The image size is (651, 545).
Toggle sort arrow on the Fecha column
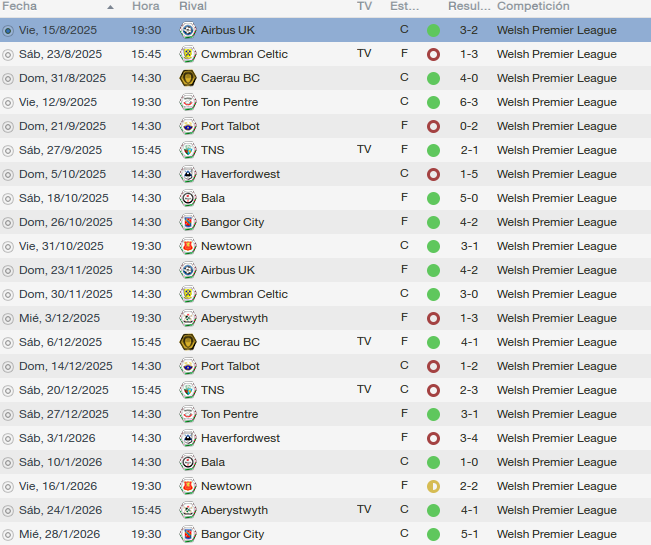[110, 7]
